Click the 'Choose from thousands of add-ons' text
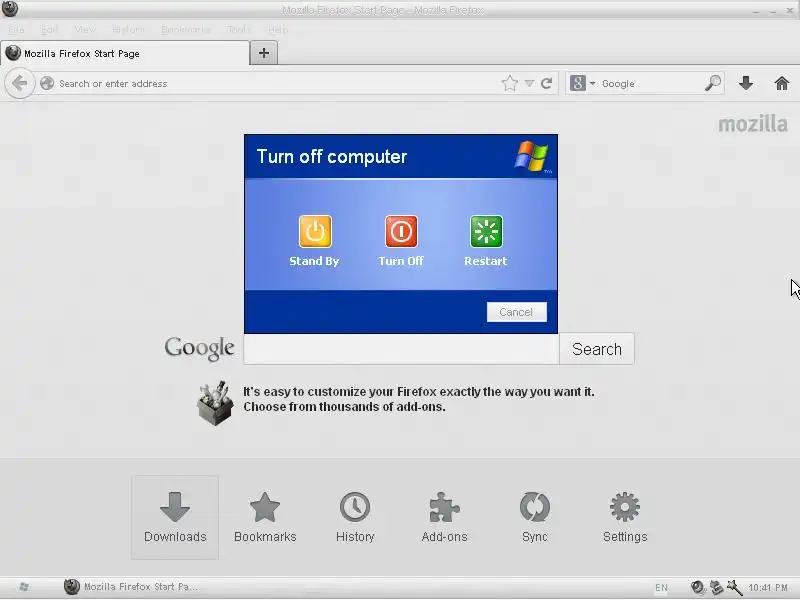 click(x=344, y=407)
